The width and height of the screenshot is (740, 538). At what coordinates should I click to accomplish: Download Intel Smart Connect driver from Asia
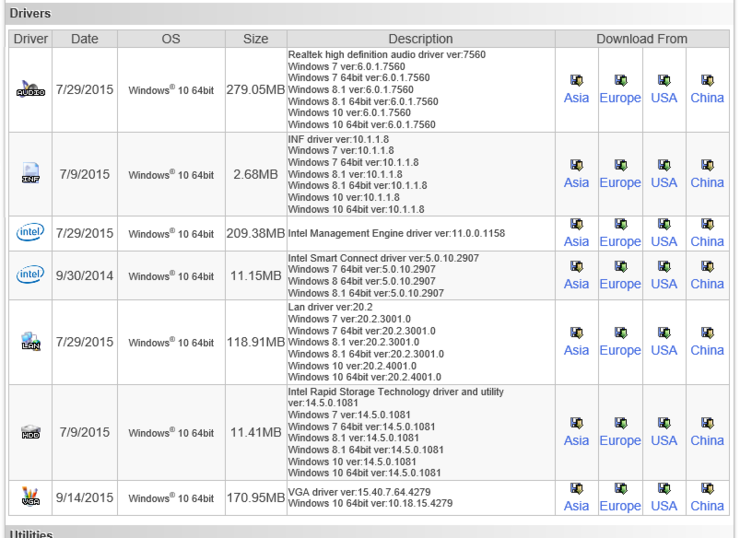click(576, 284)
